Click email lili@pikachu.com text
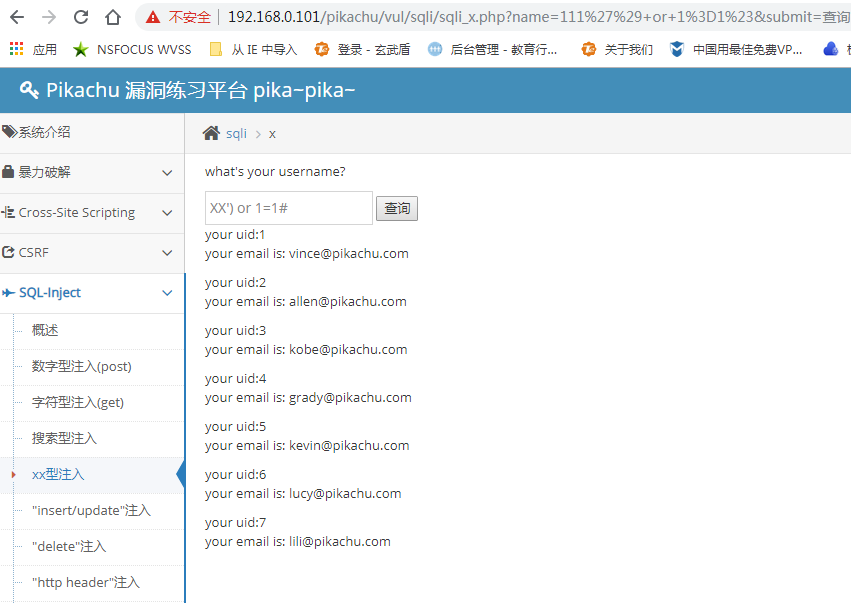Image resolution: width=851 pixels, height=603 pixels. pyautogui.click(x=340, y=542)
